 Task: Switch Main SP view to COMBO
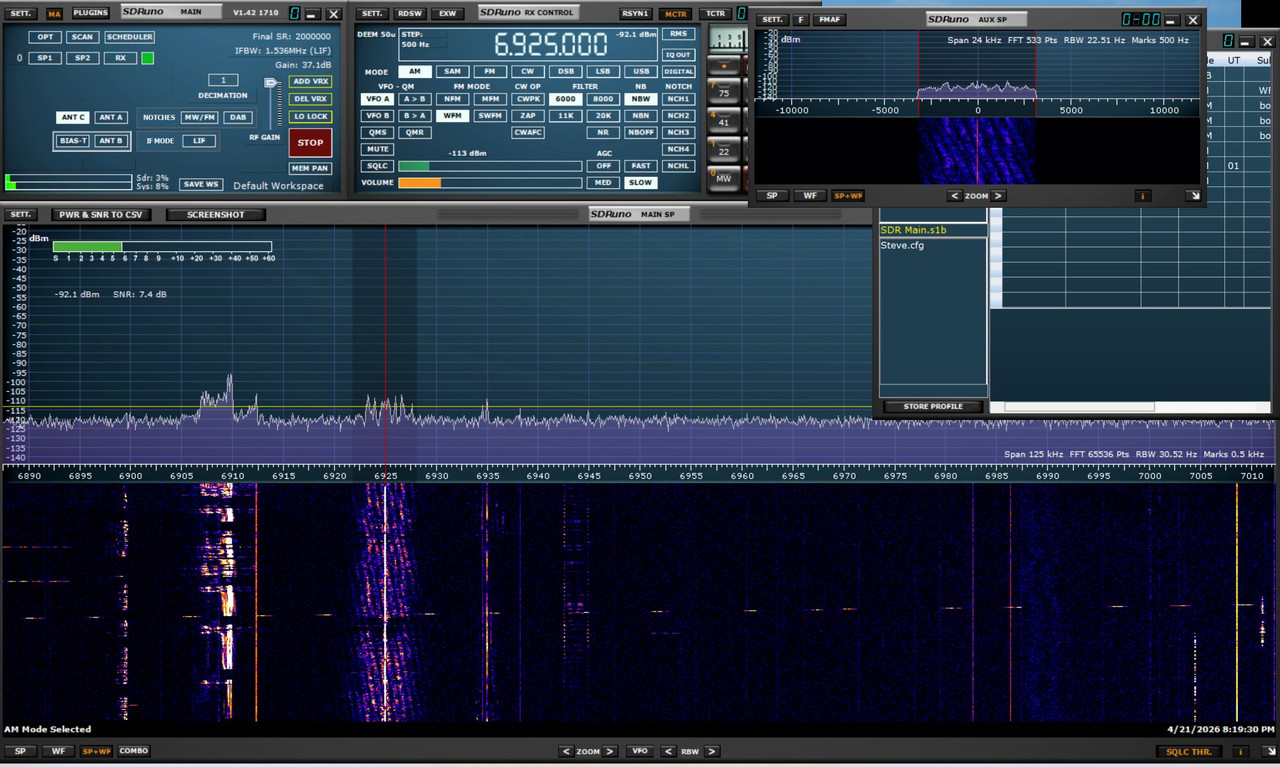click(x=134, y=751)
